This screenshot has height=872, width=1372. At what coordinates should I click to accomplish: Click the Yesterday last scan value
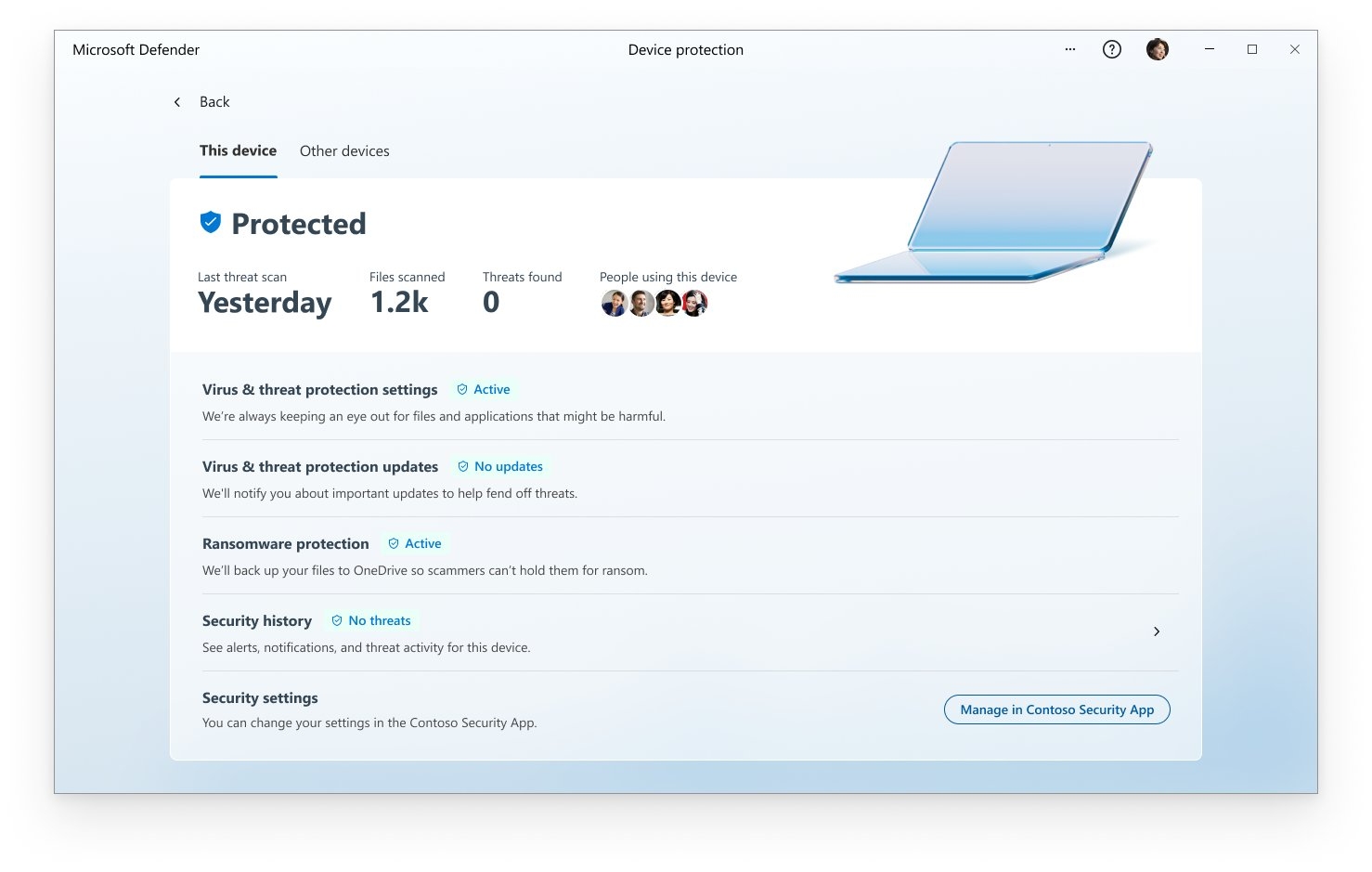[265, 303]
